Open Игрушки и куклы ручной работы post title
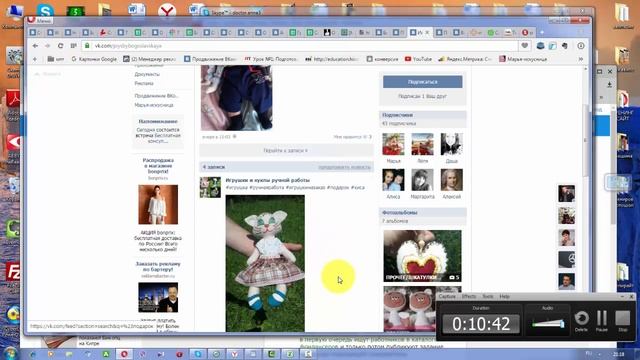The image size is (640, 360). coord(267,180)
